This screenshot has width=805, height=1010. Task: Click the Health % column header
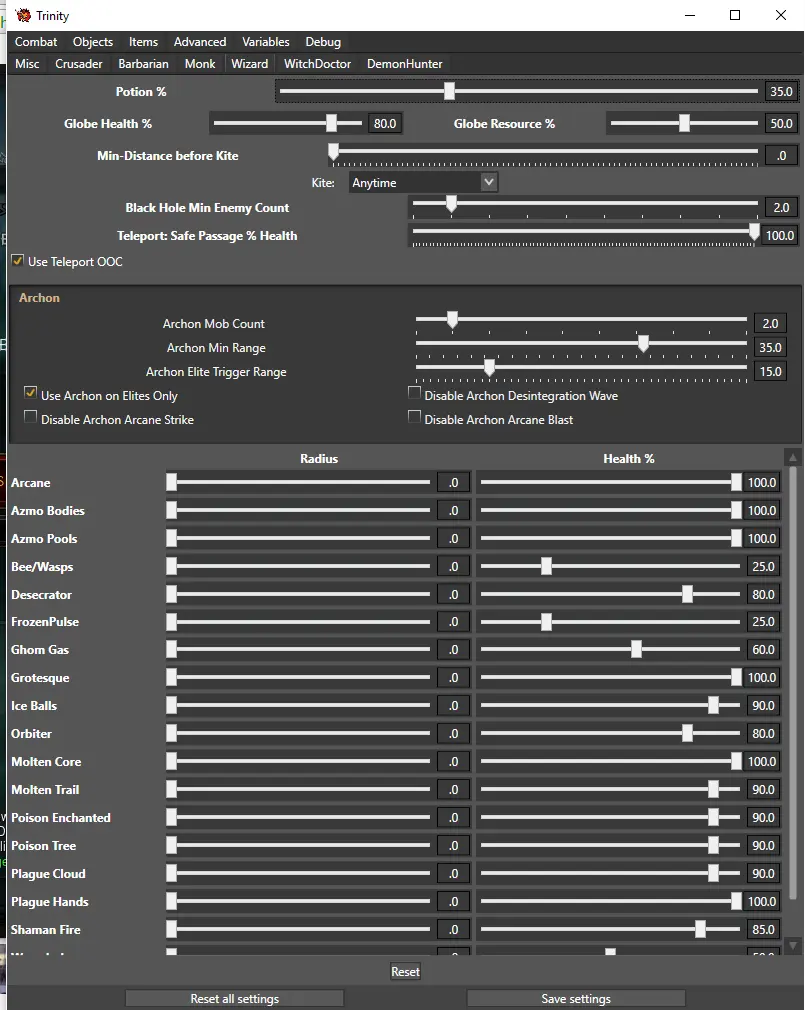click(629, 459)
